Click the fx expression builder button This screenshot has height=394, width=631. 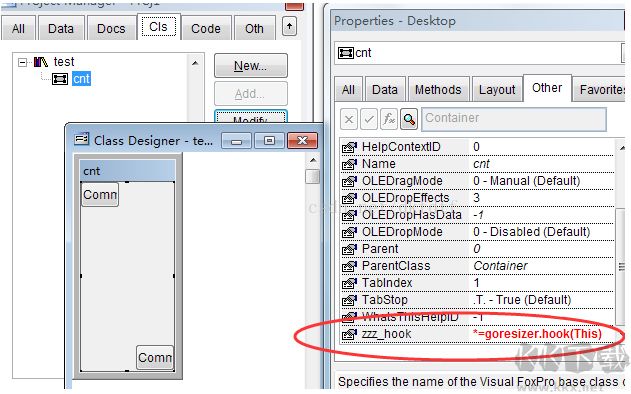coord(389,119)
